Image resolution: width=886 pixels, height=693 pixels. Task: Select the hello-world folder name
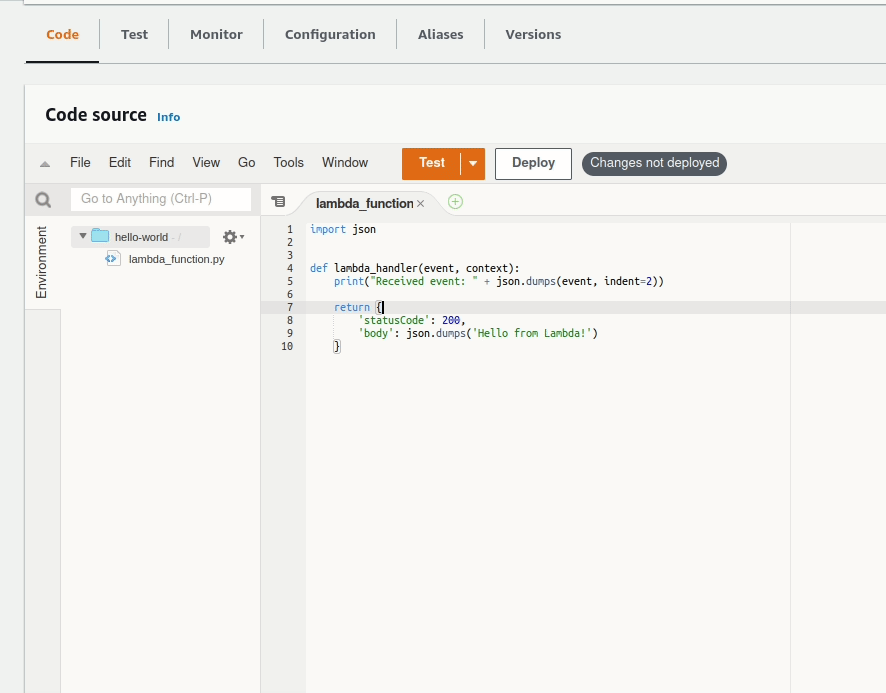click(141, 237)
